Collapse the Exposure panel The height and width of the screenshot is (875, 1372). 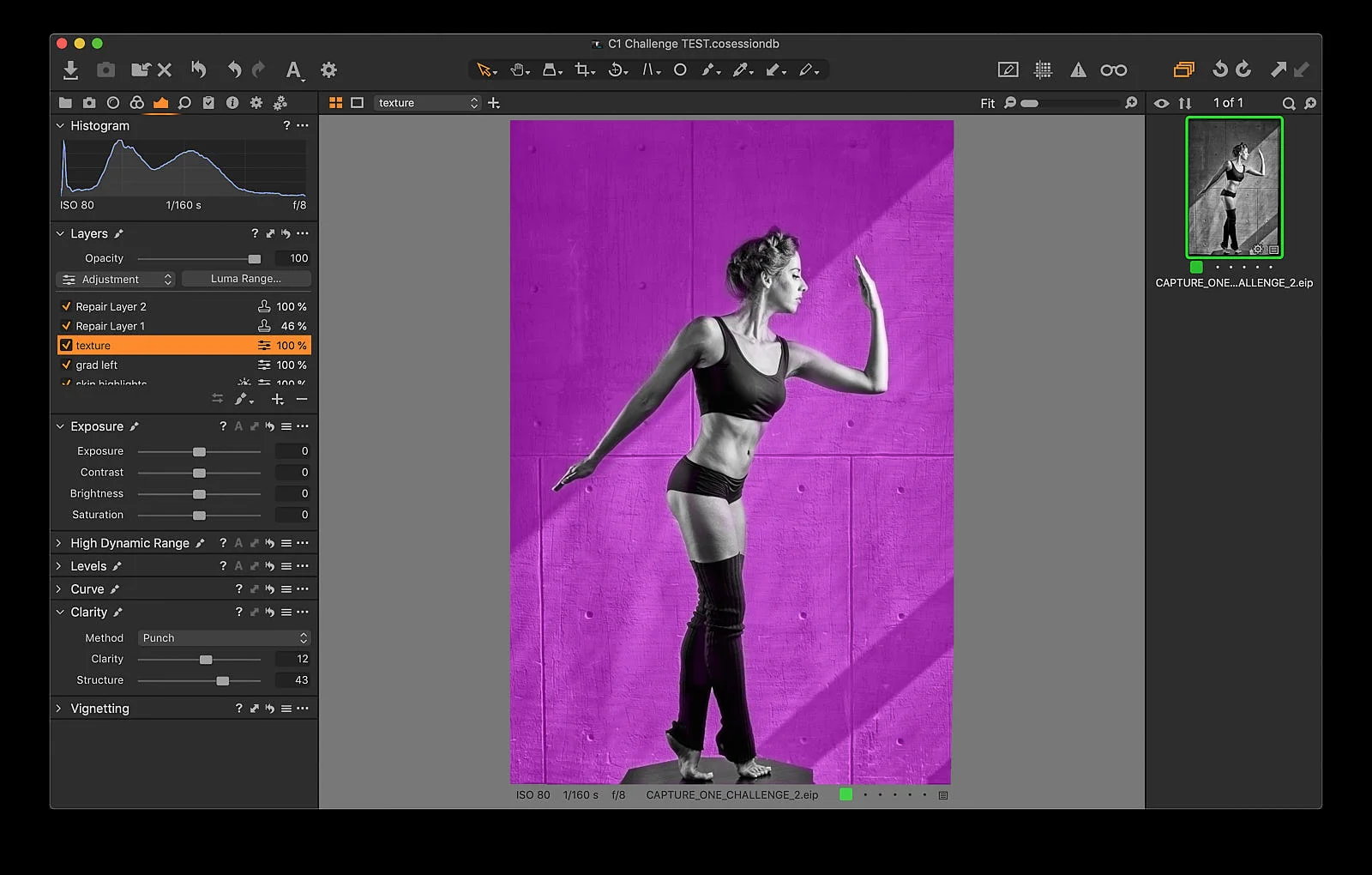point(60,426)
